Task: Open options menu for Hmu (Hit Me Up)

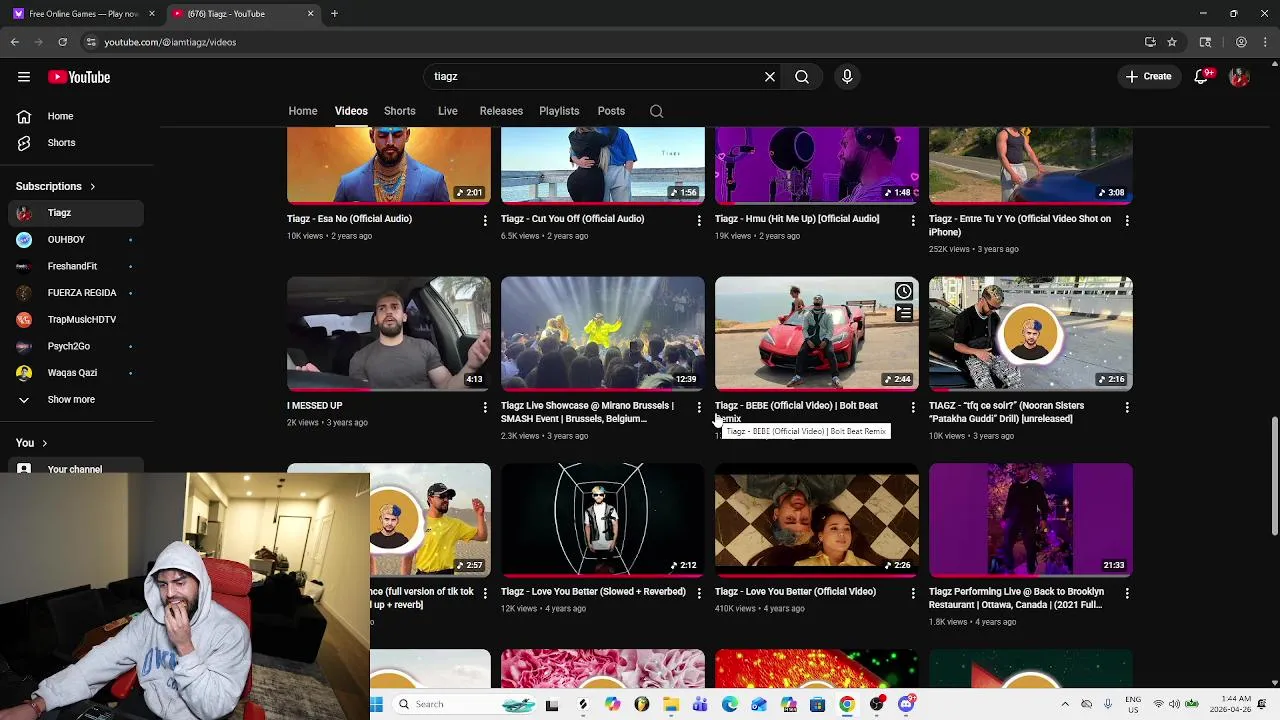Action: pyautogui.click(x=913, y=220)
